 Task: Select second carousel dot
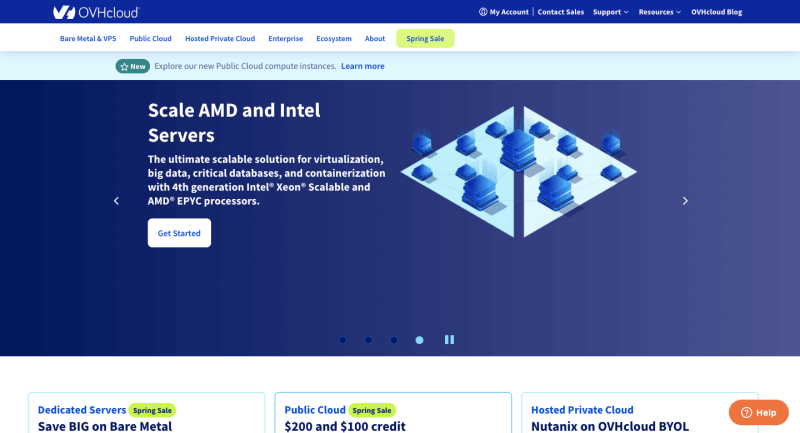click(368, 340)
